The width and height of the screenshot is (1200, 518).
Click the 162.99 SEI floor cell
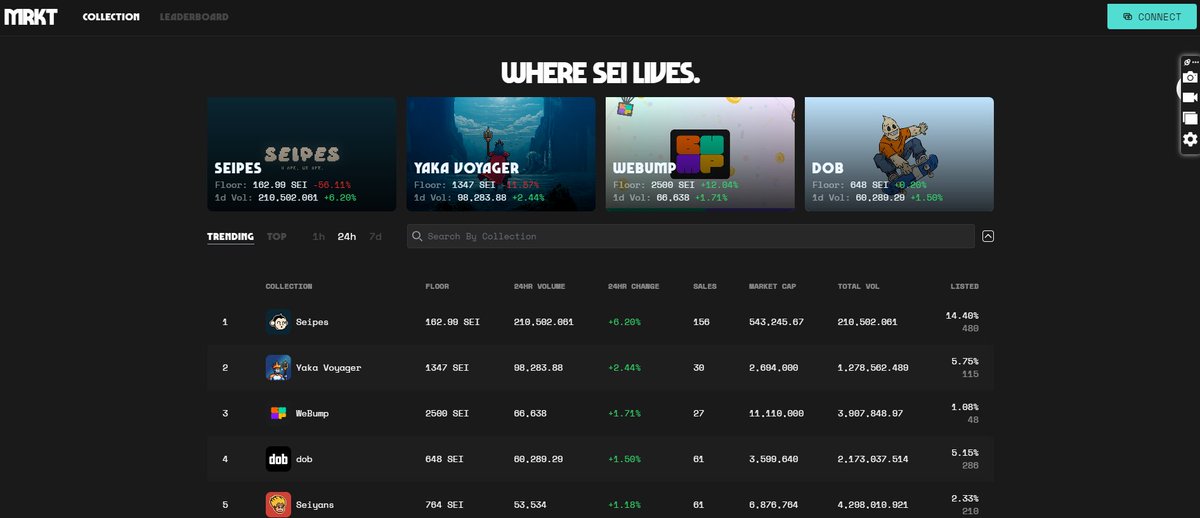454,322
